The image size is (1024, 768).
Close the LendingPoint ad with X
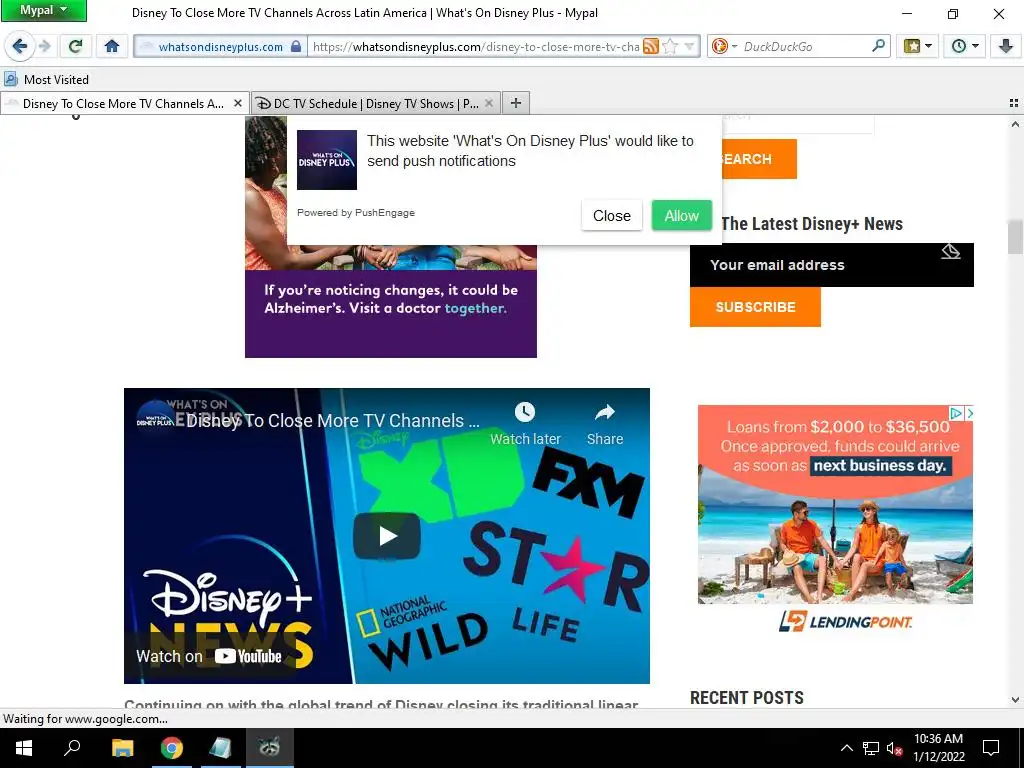pyautogui.click(x=970, y=413)
